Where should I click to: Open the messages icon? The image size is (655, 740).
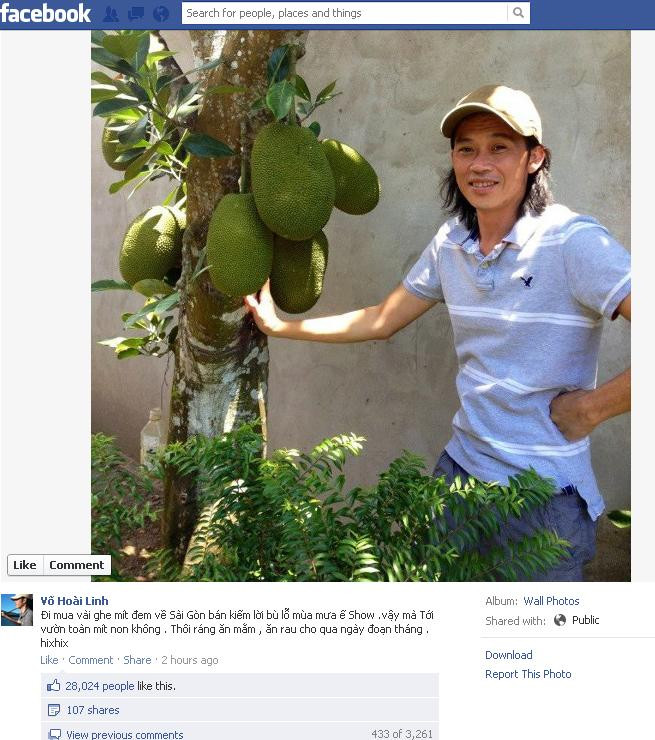(x=136, y=14)
